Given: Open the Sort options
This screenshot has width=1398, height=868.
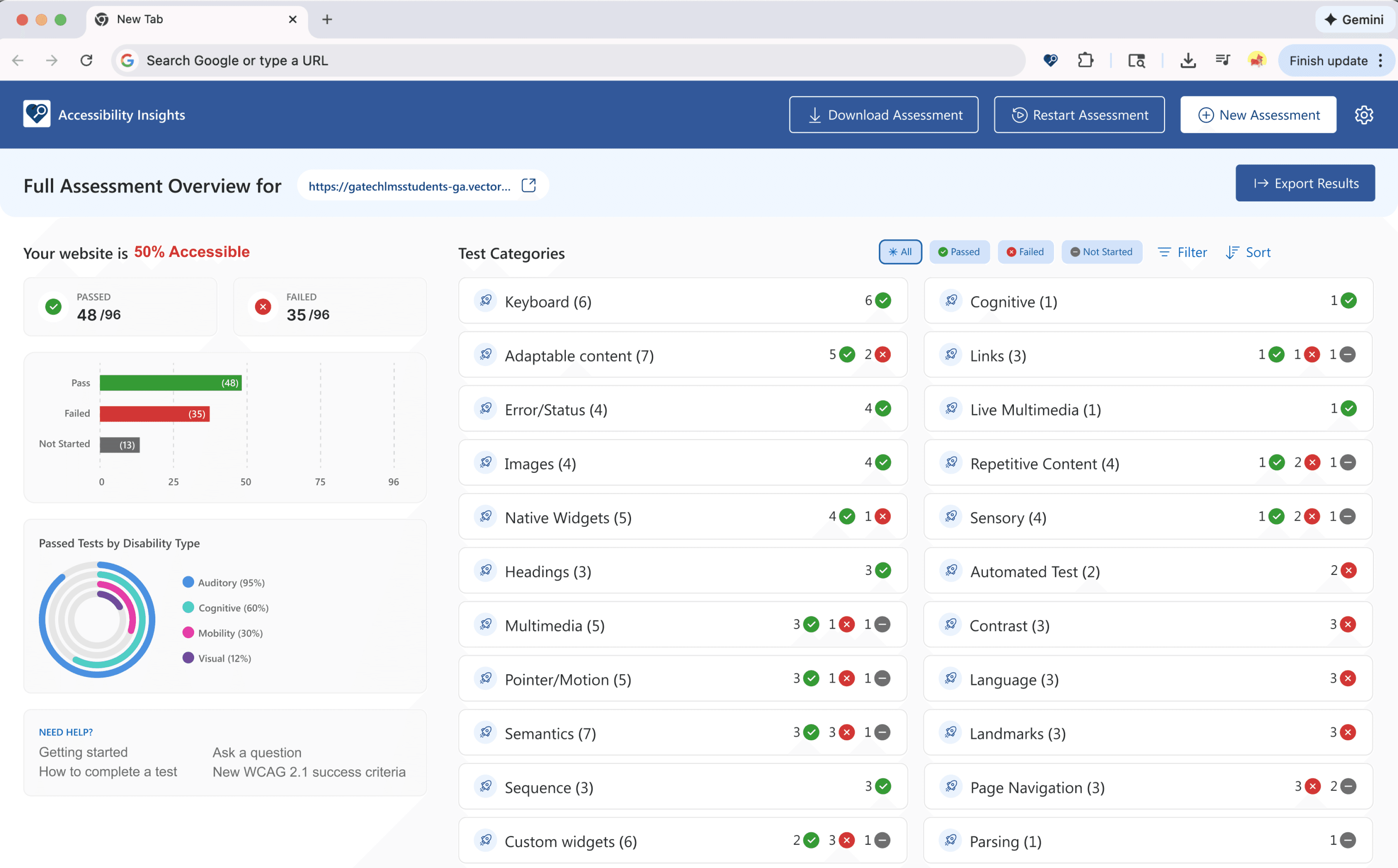Looking at the screenshot, I should [x=1248, y=252].
